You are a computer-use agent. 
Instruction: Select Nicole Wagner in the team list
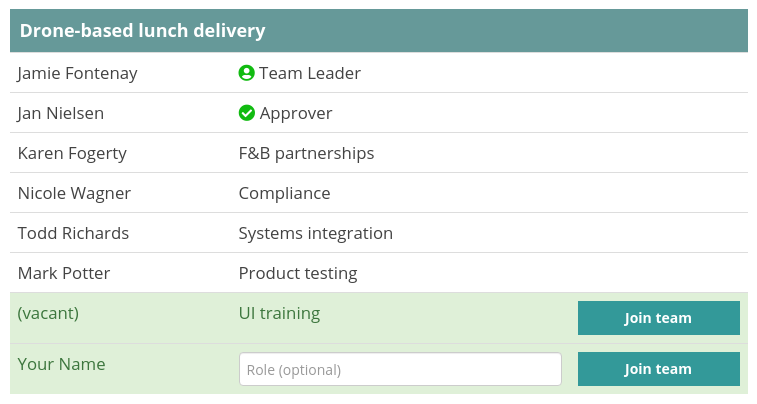coord(74,193)
